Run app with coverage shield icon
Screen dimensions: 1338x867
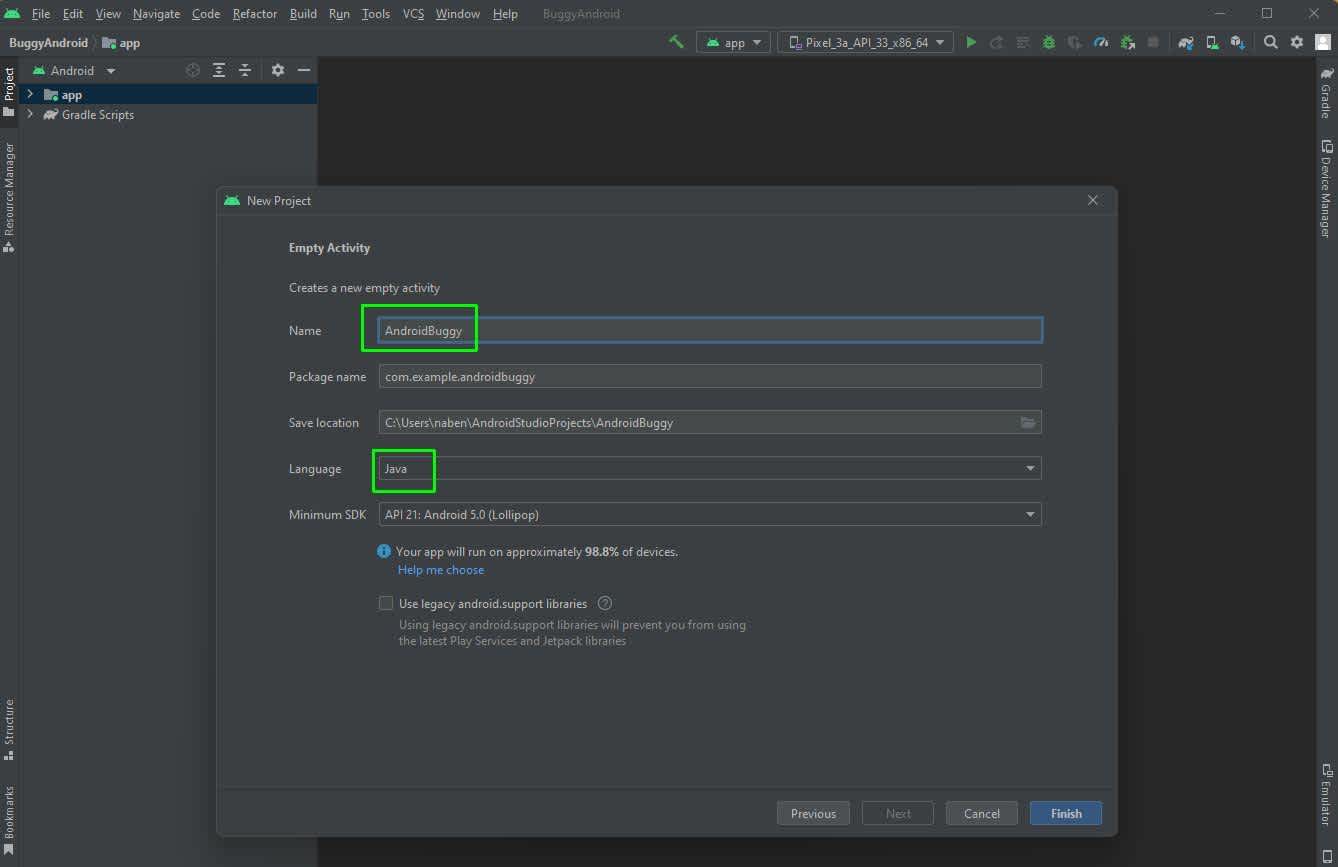1074,42
